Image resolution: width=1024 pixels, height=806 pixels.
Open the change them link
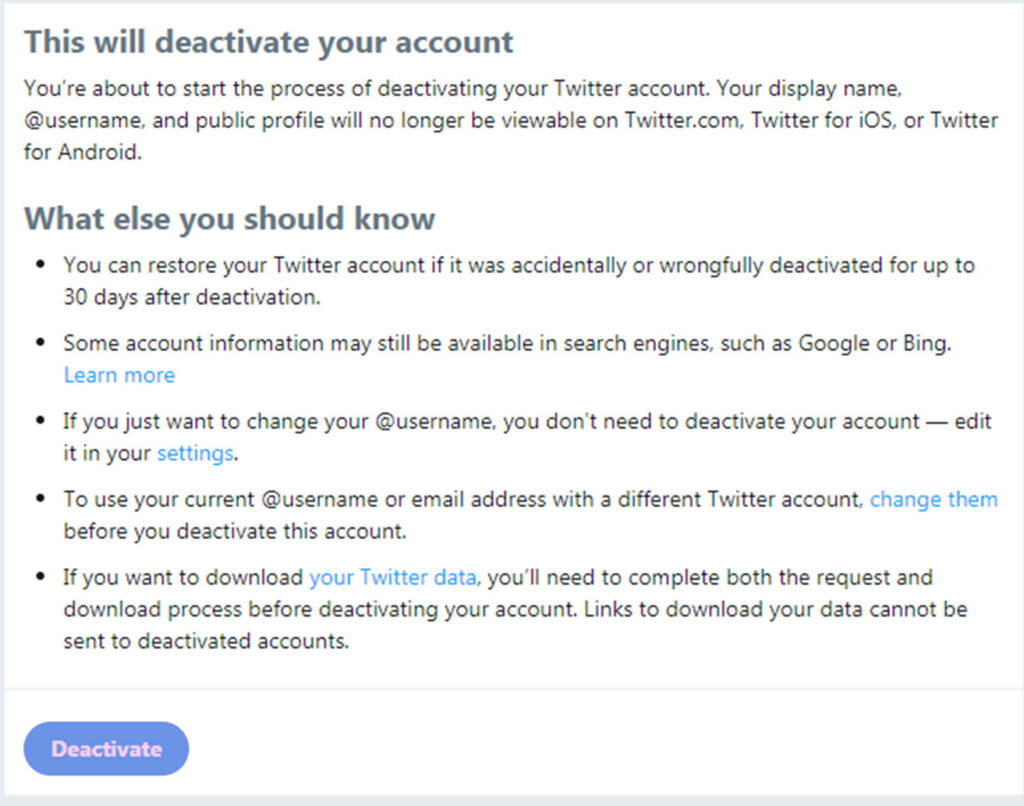933,499
